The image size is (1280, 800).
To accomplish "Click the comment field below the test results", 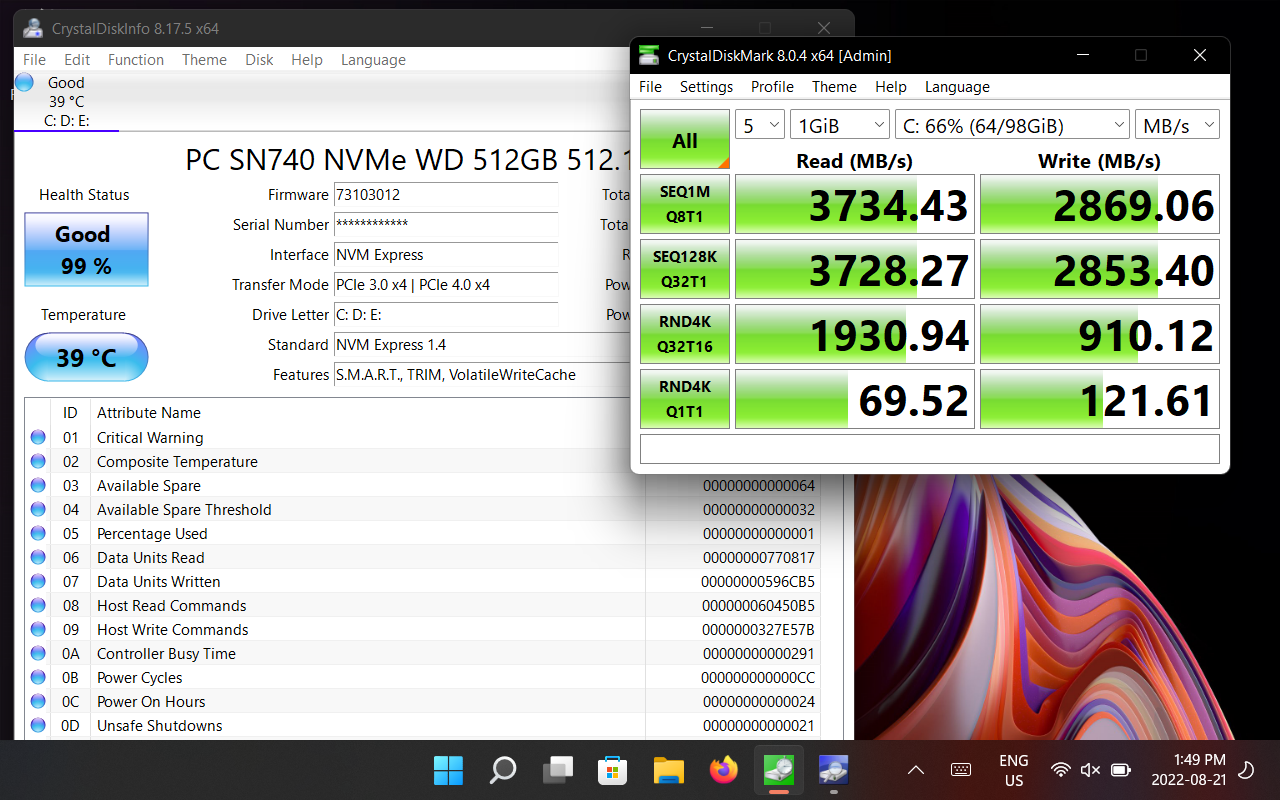I will point(928,448).
